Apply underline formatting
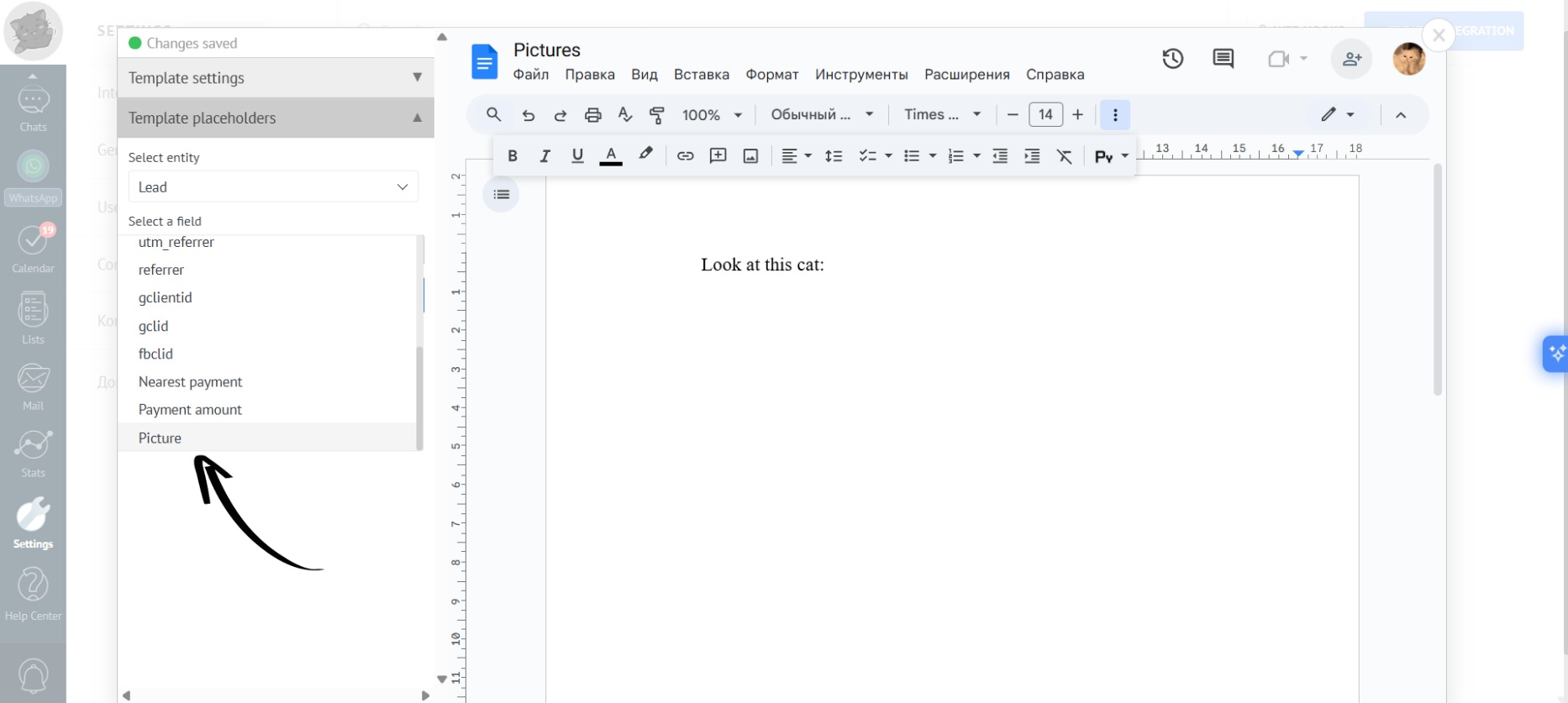 577,156
